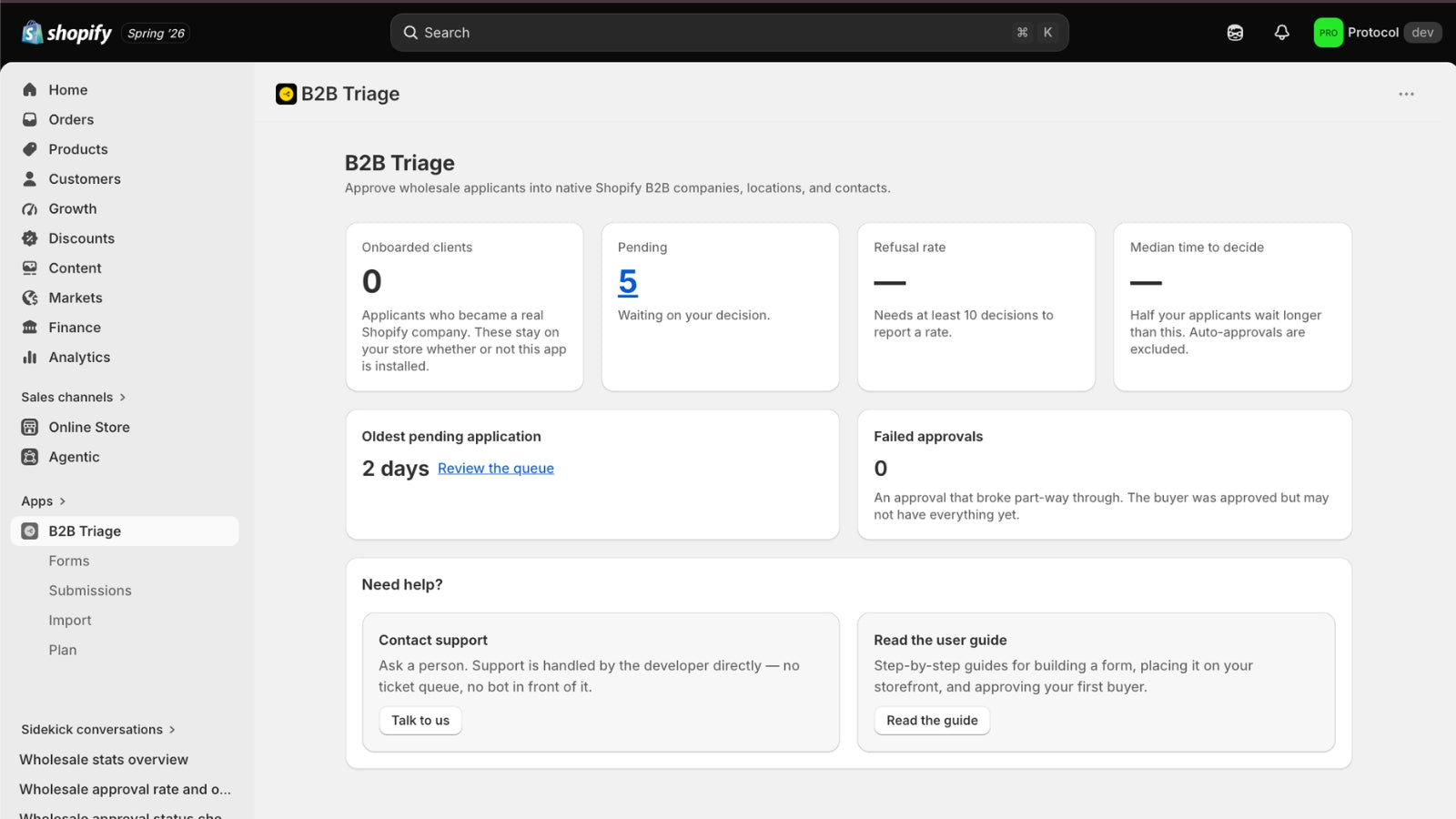Open Import under B2B Triage
The height and width of the screenshot is (819, 1456).
pyautogui.click(x=70, y=621)
